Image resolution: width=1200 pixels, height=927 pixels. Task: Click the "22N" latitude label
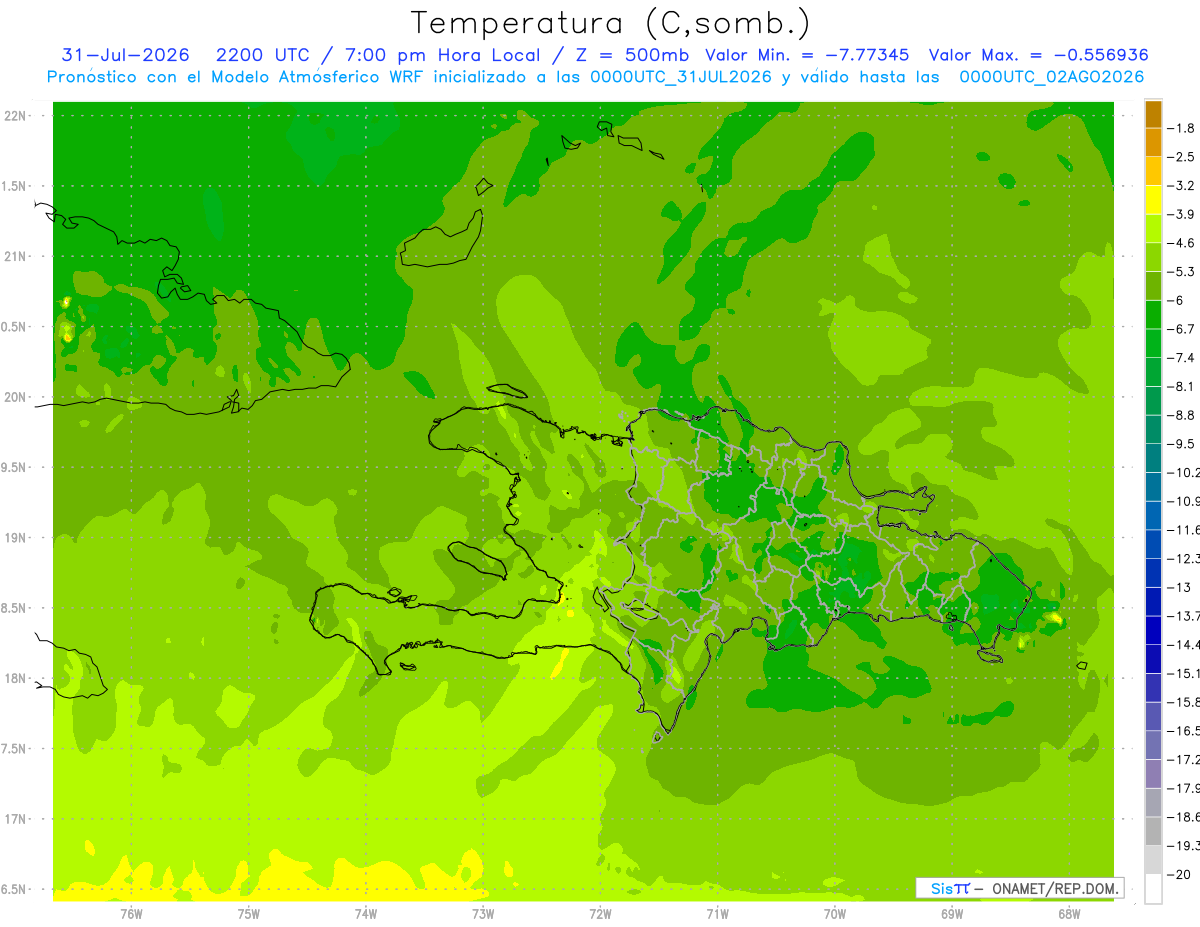[17, 116]
